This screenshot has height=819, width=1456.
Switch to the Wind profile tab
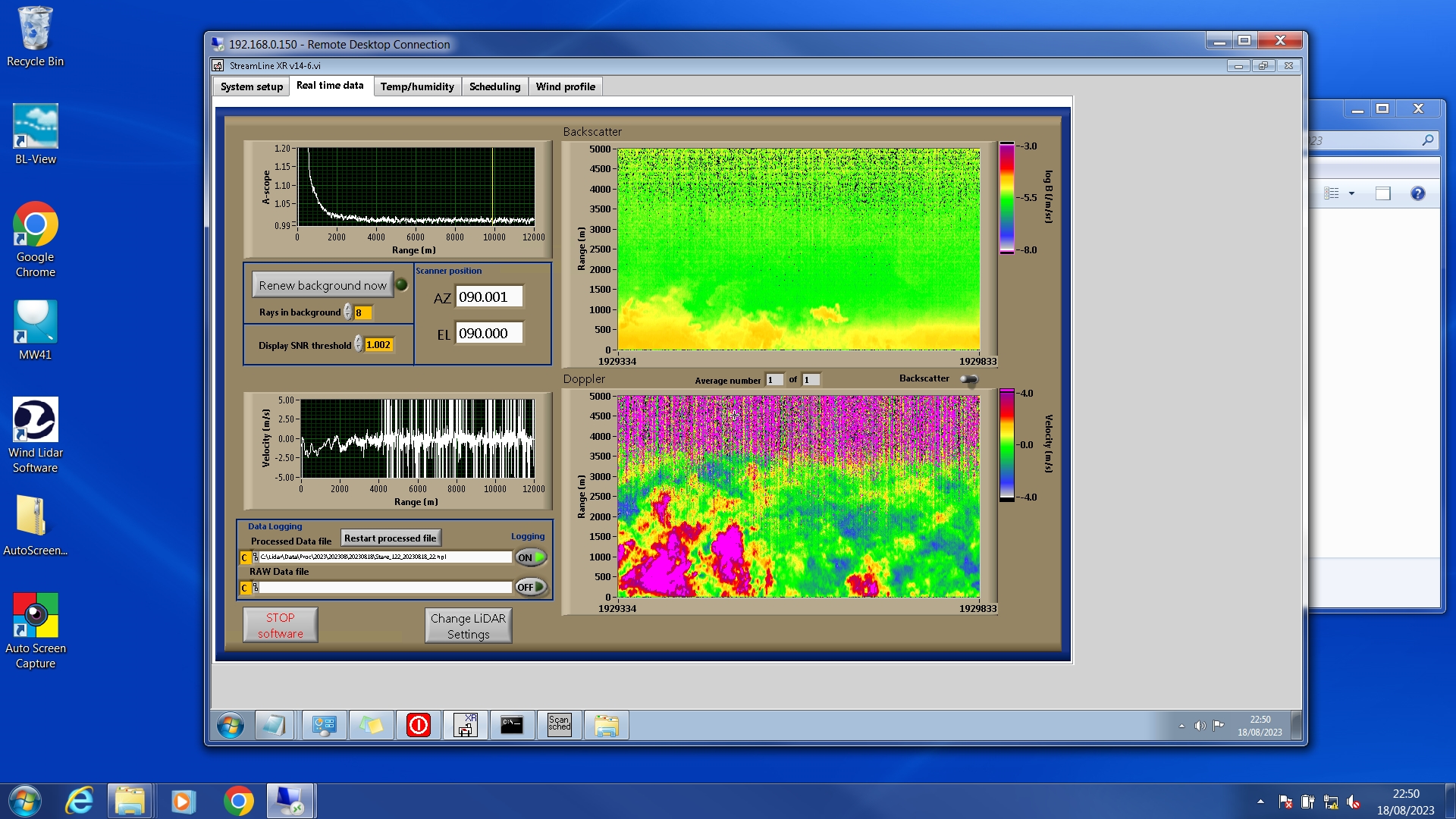[565, 86]
